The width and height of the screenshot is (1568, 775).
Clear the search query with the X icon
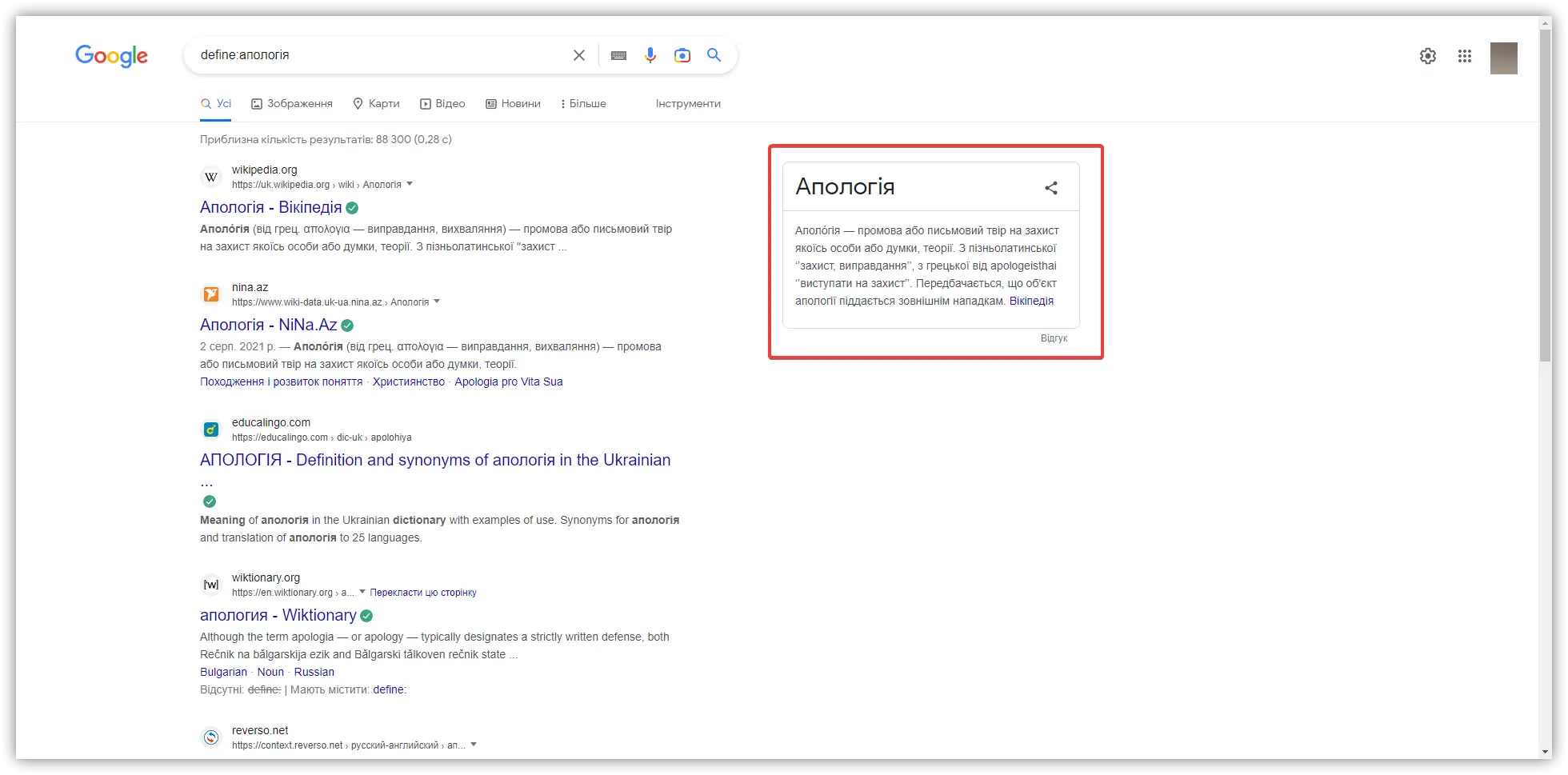click(579, 55)
